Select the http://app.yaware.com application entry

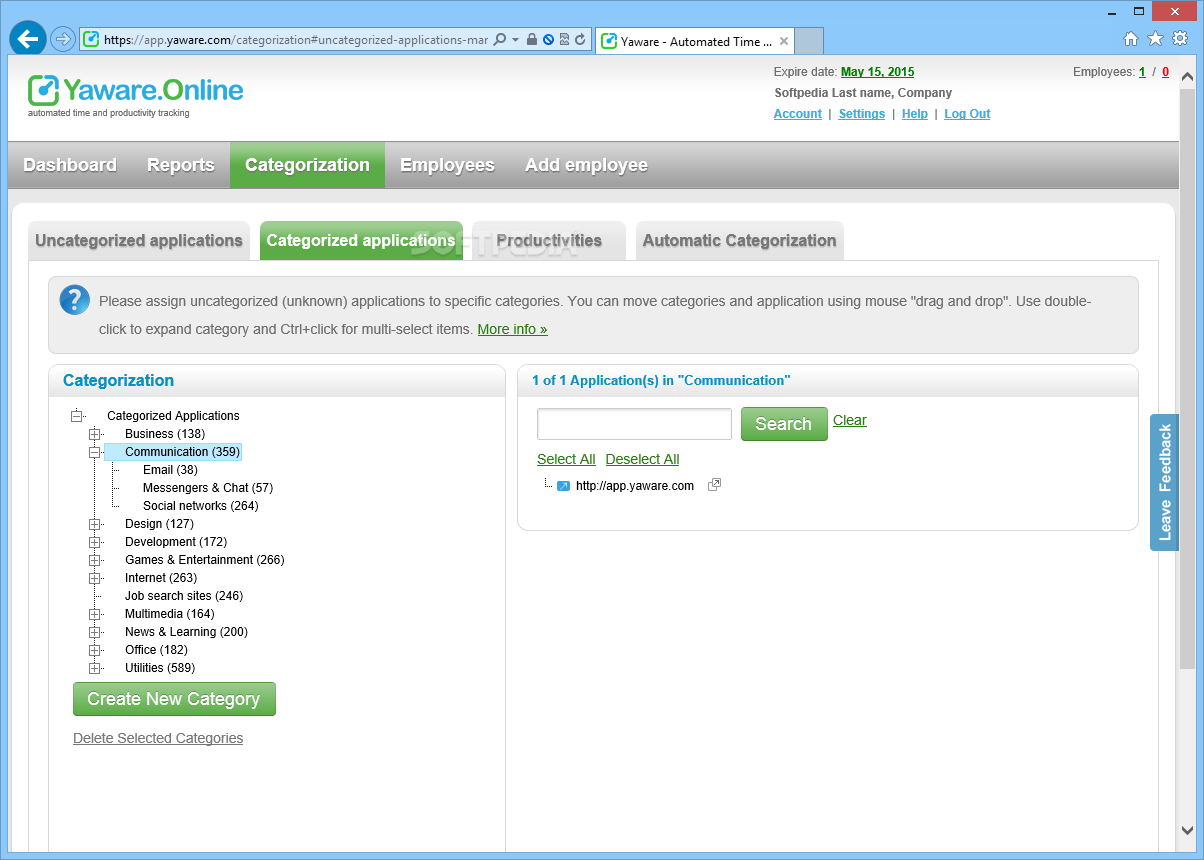coord(635,486)
